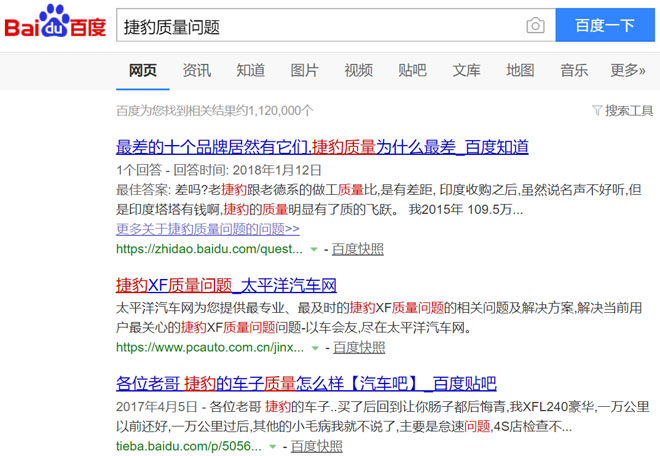Click the search tools filter icon
Viewport: 660px width, 456px height.
click(x=597, y=110)
